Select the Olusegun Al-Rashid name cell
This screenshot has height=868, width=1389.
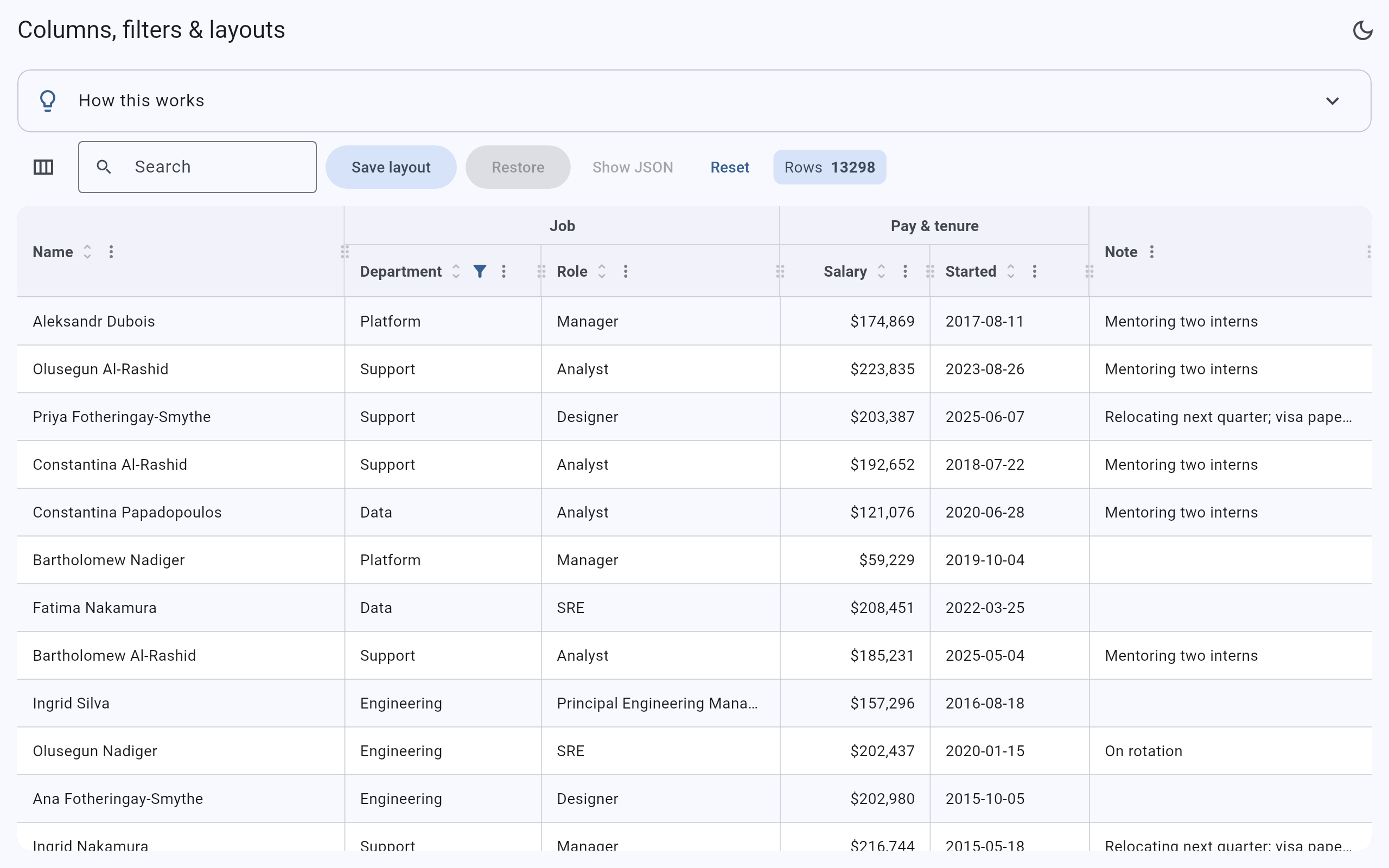point(181,369)
